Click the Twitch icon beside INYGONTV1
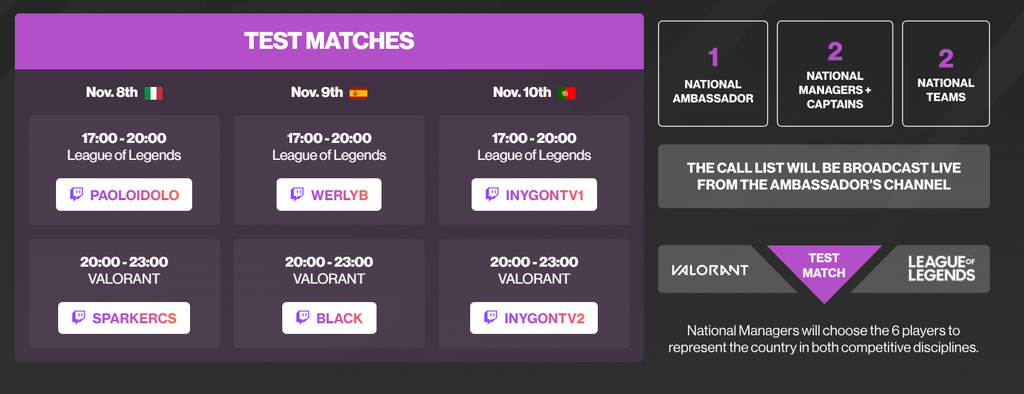Screen dimensions: 1024x394 coord(492,195)
